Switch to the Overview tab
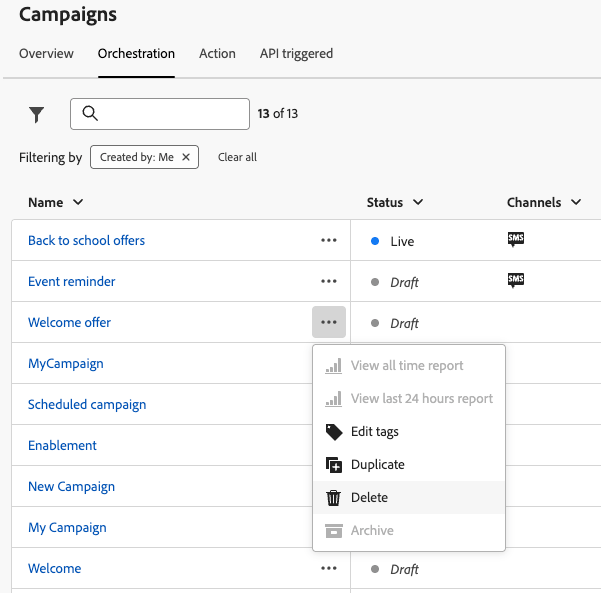The width and height of the screenshot is (601, 593). click(46, 53)
